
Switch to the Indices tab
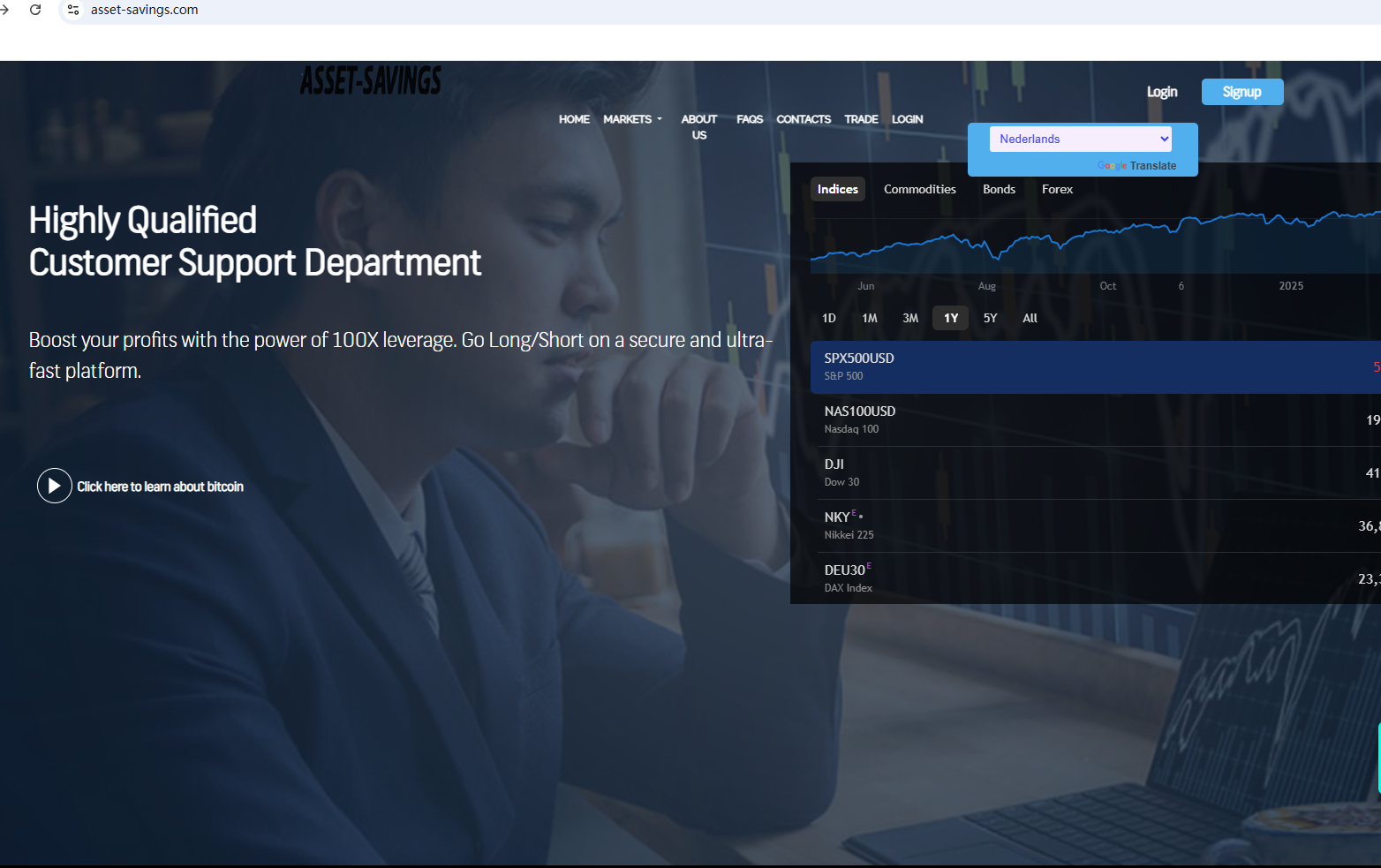[838, 189]
